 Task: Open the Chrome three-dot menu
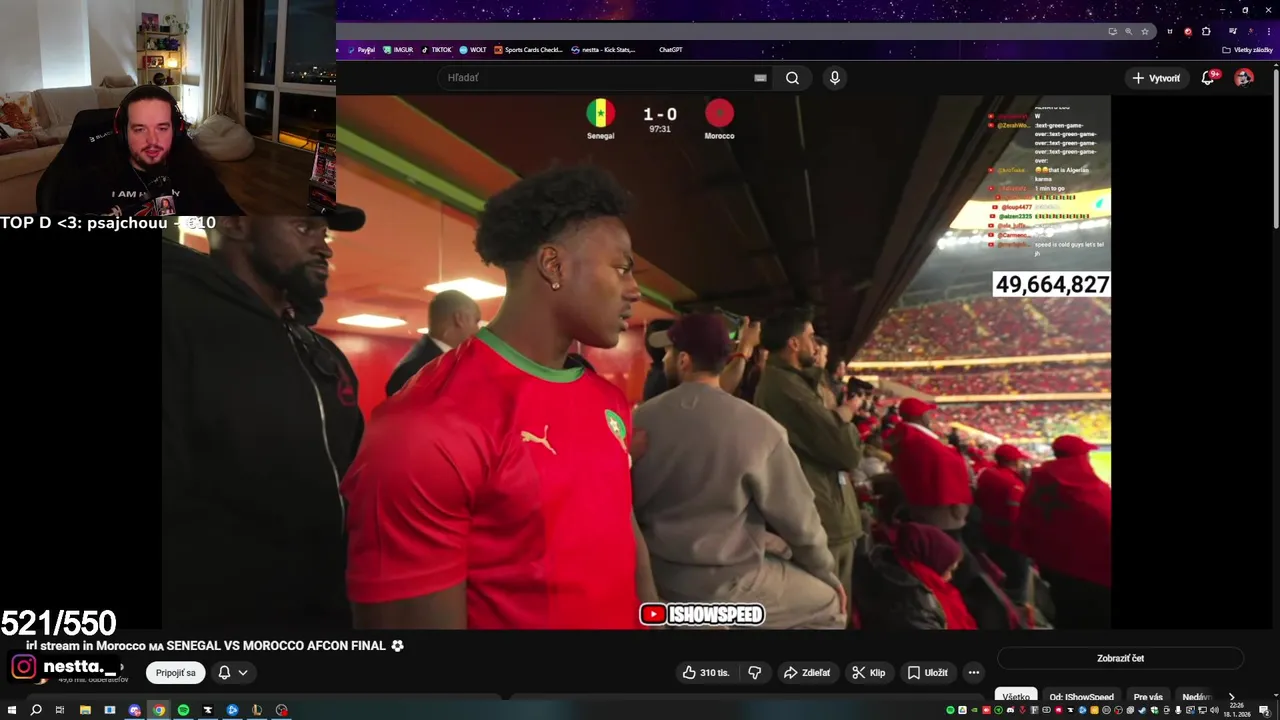pos(1269,32)
